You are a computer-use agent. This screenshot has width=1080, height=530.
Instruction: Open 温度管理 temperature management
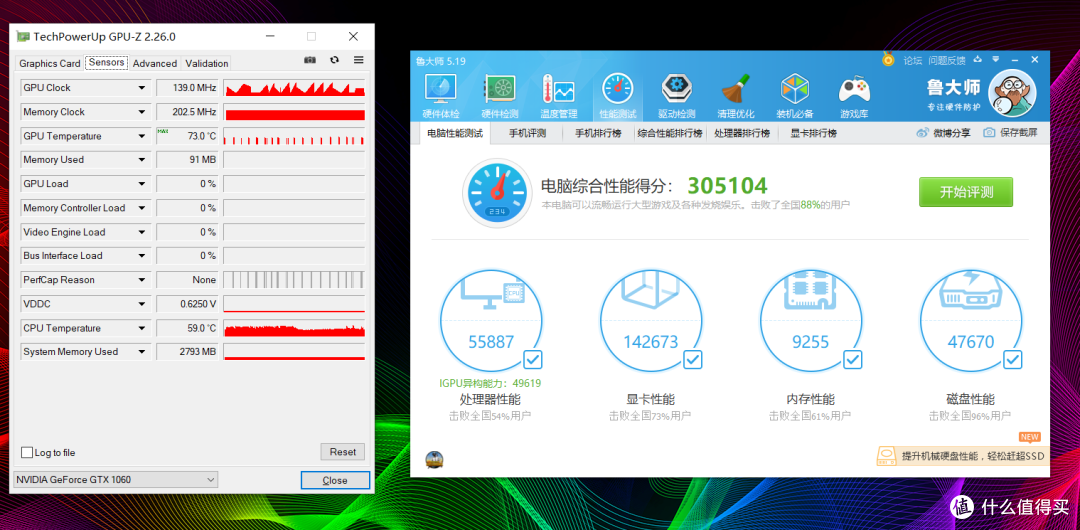click(x=558, y=96)
